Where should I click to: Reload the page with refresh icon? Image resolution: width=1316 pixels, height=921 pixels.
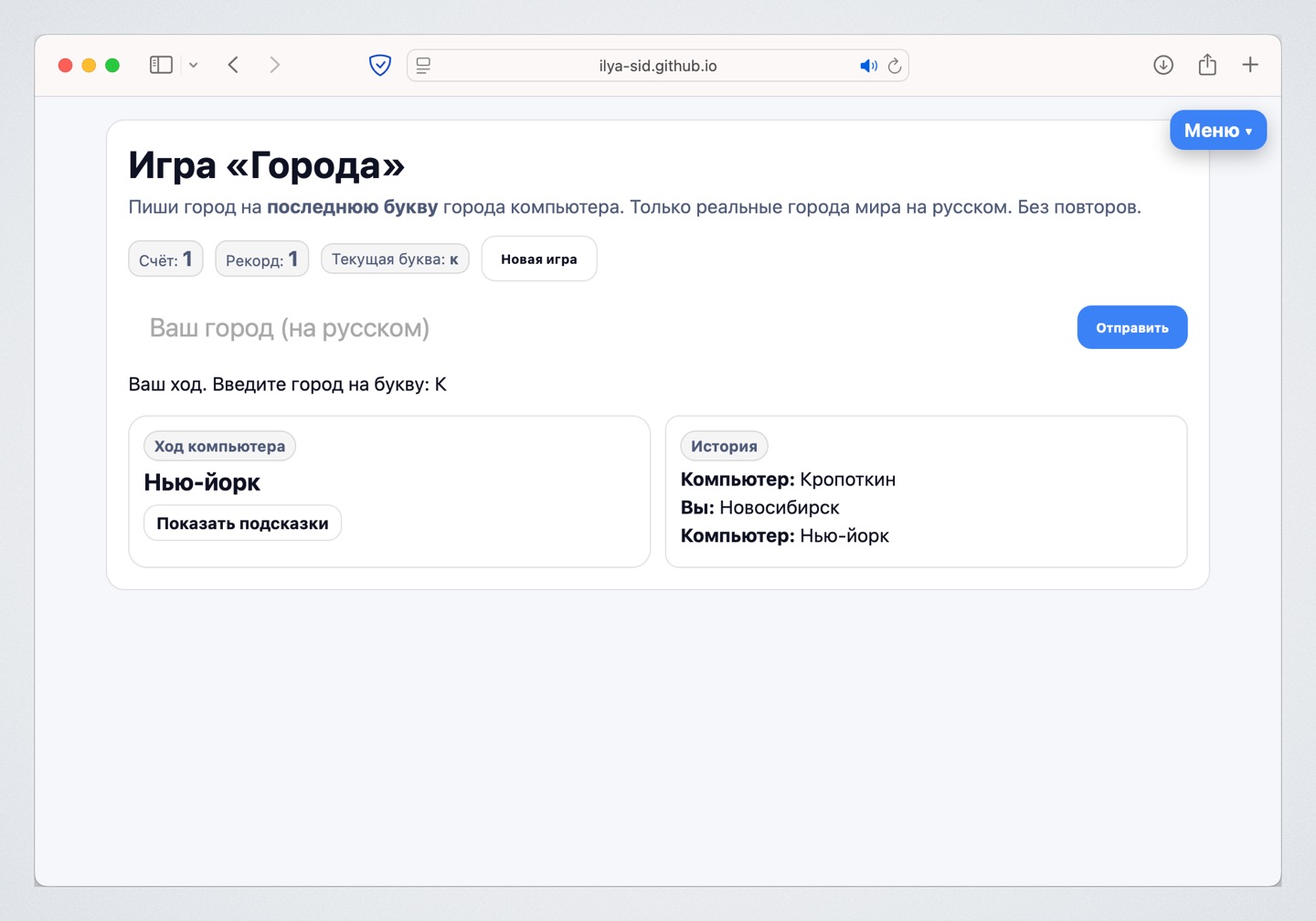(x=895, y=66)
